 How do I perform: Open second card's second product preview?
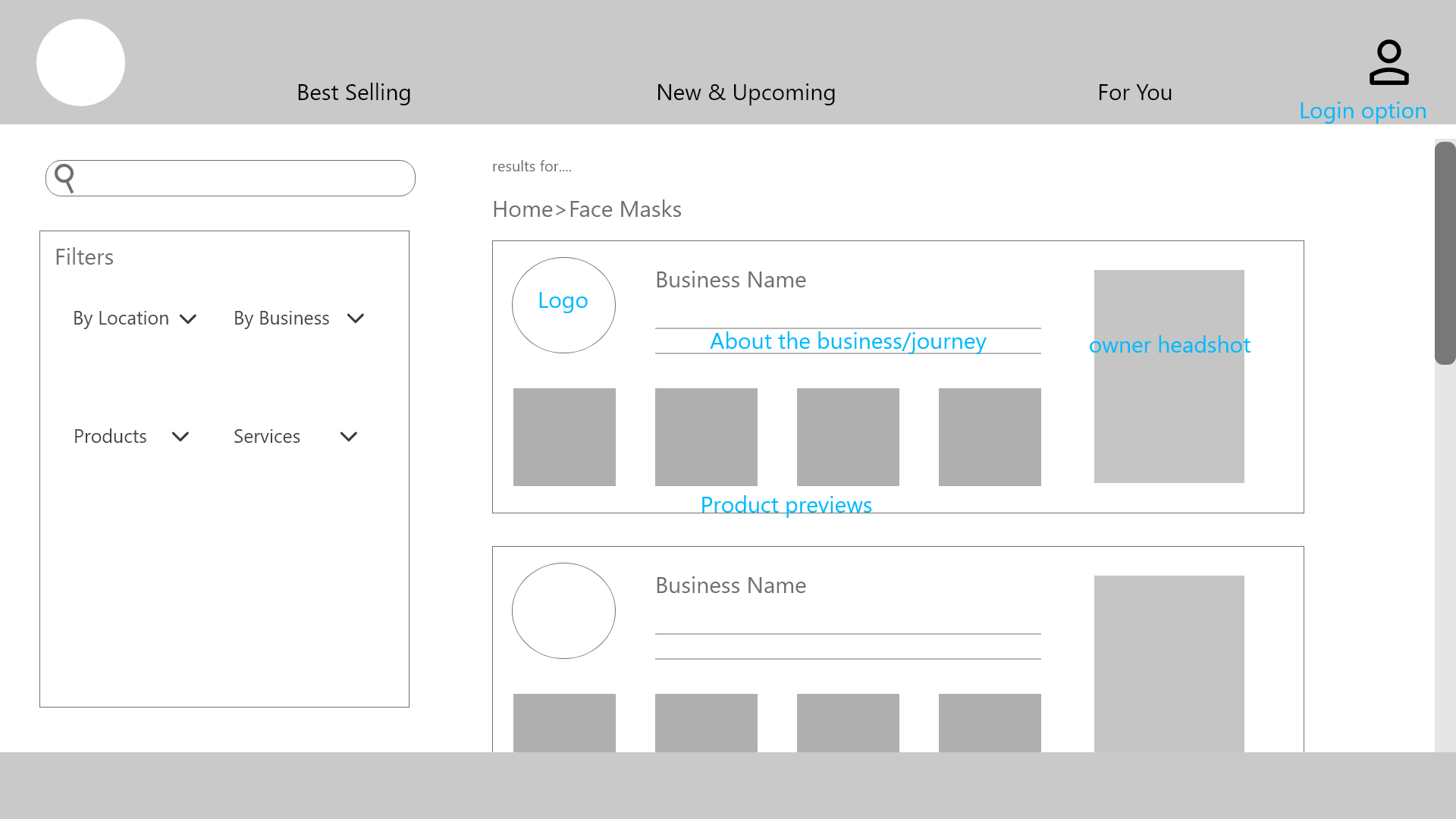click(x=706, y=723)
